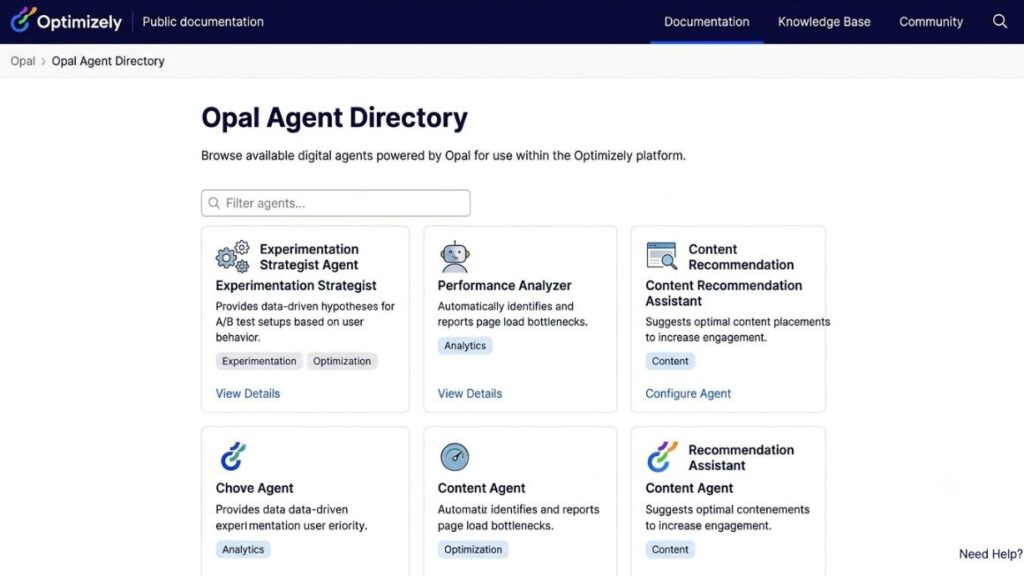Select Content tag on Content Recommendation card
This screenshot has height=576, width=1024.
coord(670,361)
